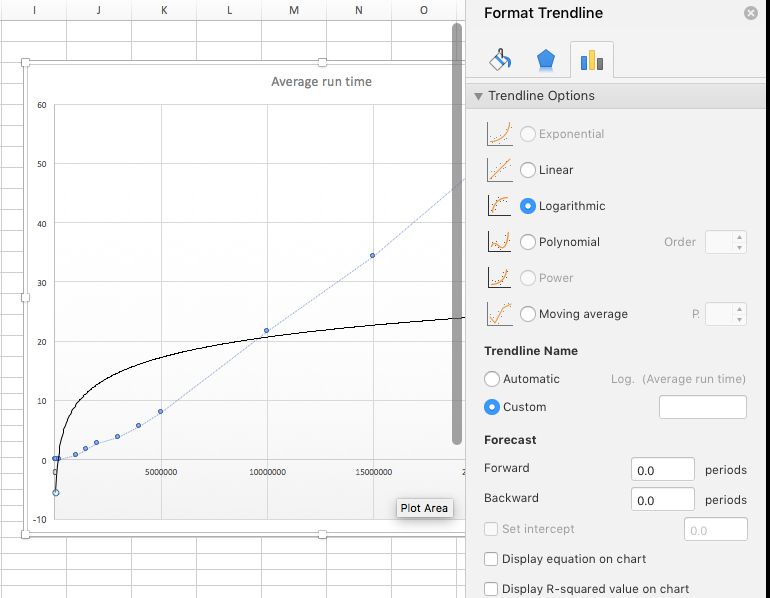Select the Polynomial radio button
770x598 pixels.
[528, 242]
